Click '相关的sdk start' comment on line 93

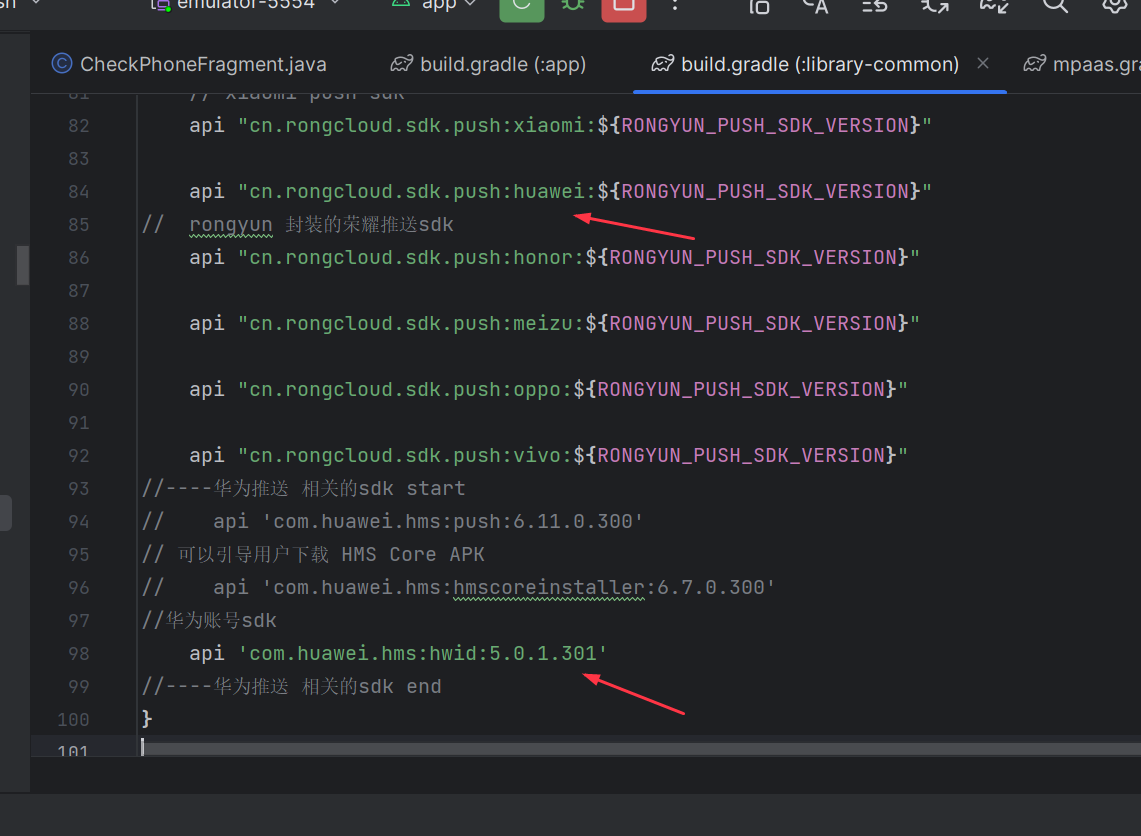pos(383,488)
